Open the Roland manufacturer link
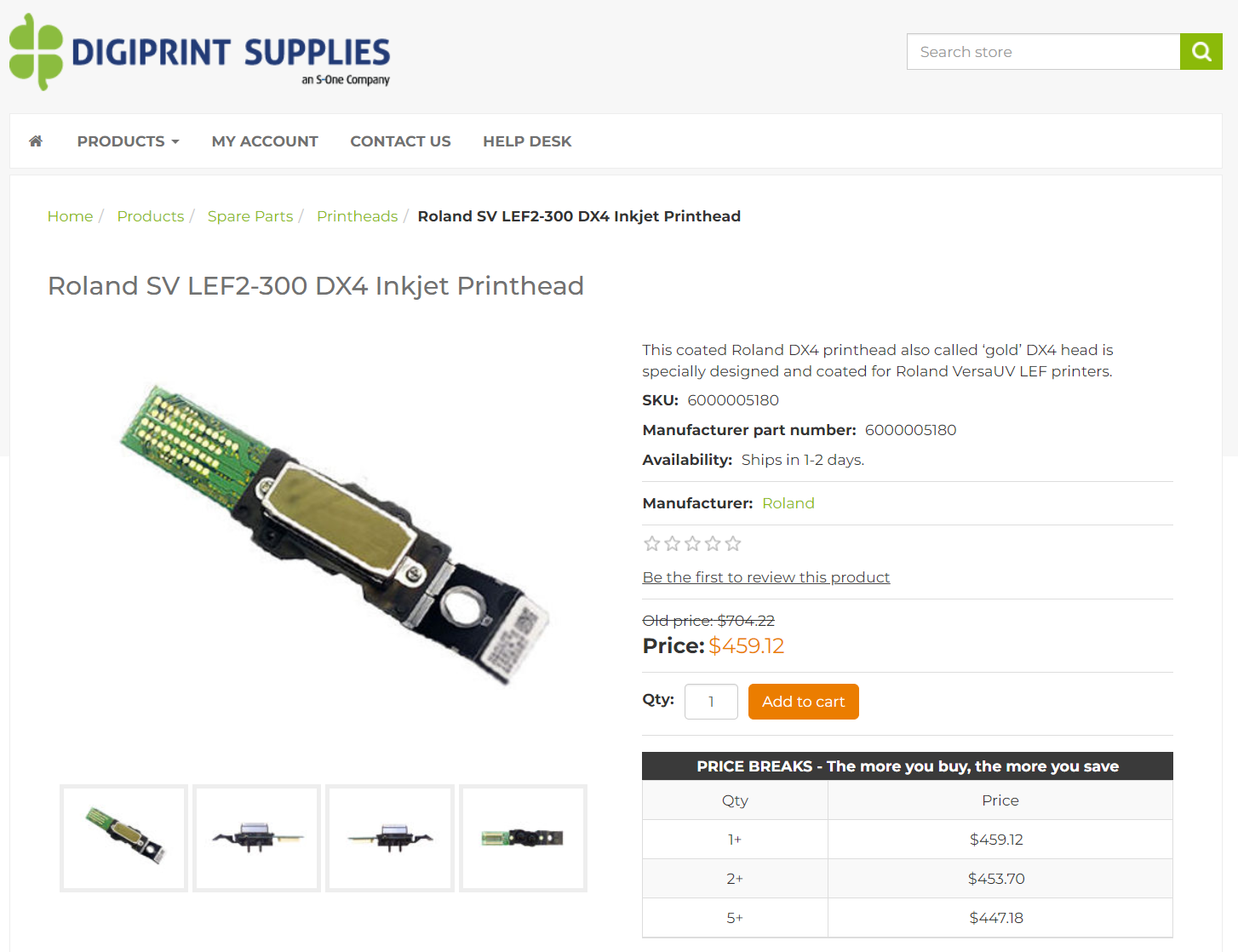This screenshot has width=1238, height=952. (x=788, y=503)
